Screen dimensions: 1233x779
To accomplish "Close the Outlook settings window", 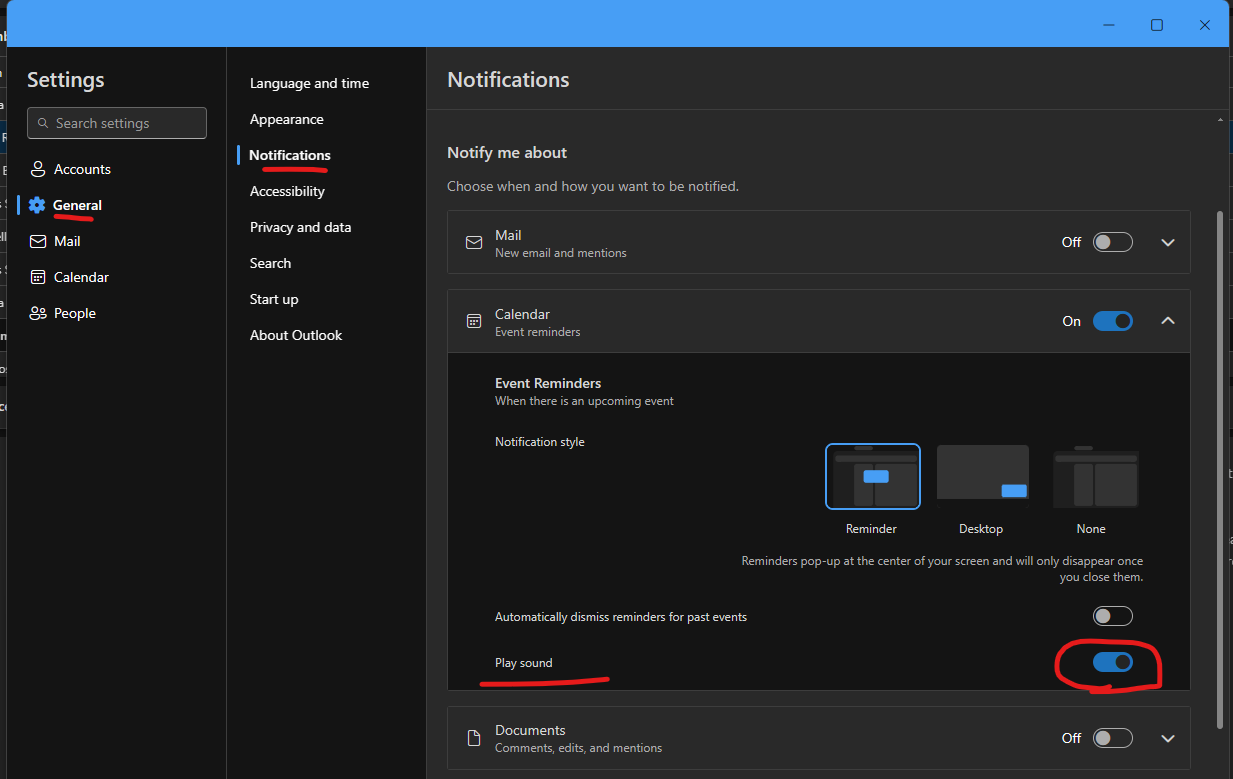I will pos(1205,25).
